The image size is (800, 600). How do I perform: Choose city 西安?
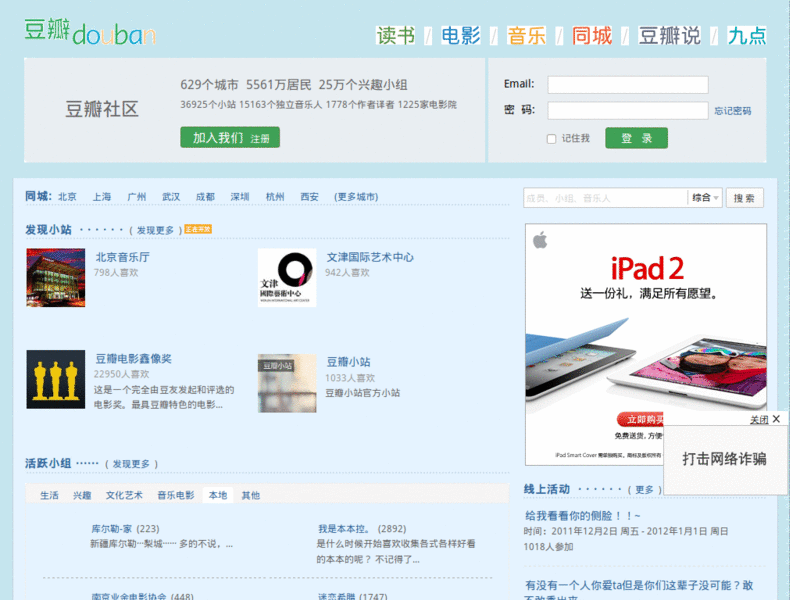pos(309,197)
